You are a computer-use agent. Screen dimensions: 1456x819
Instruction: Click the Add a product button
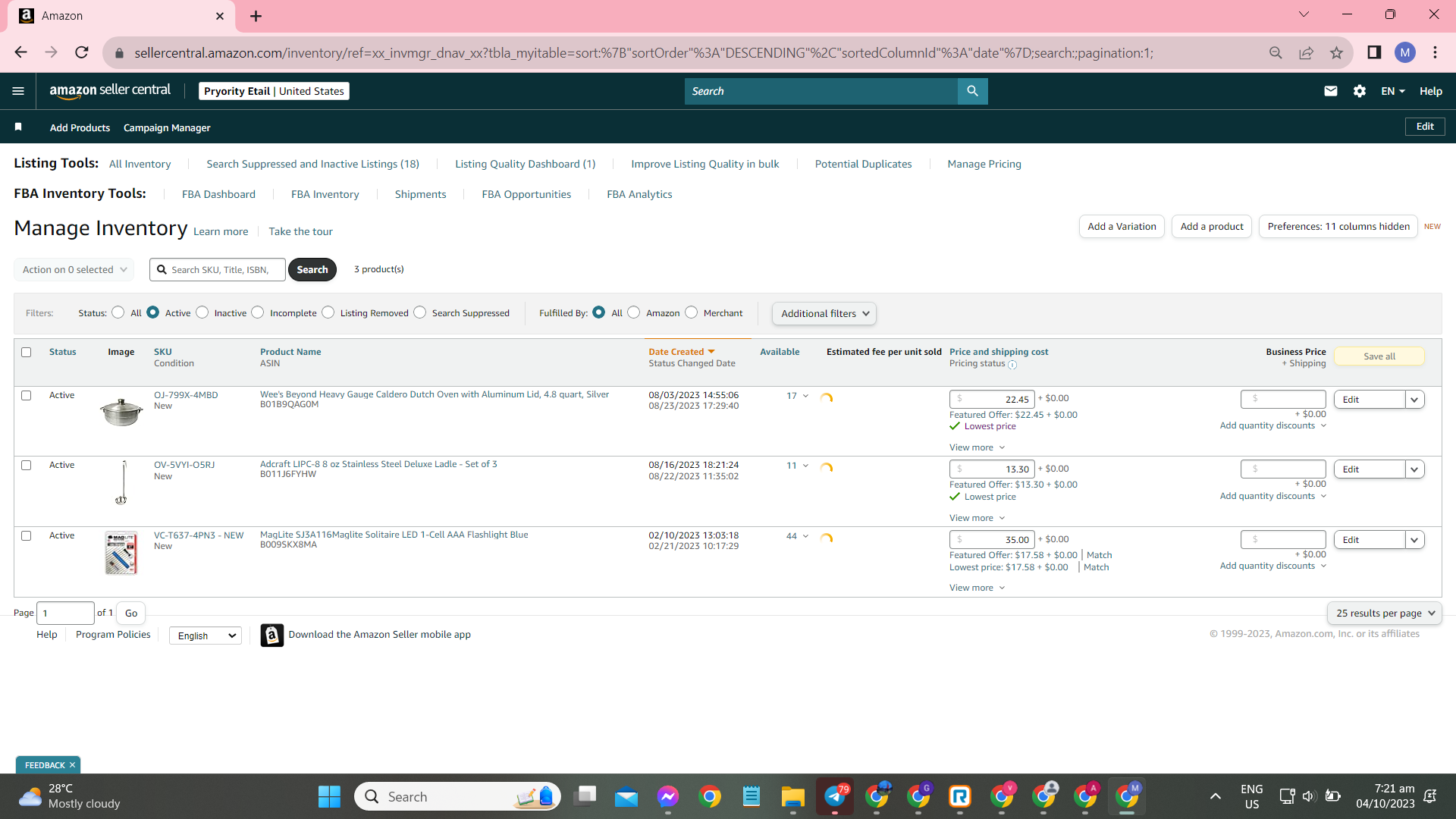click(1212, 226)
